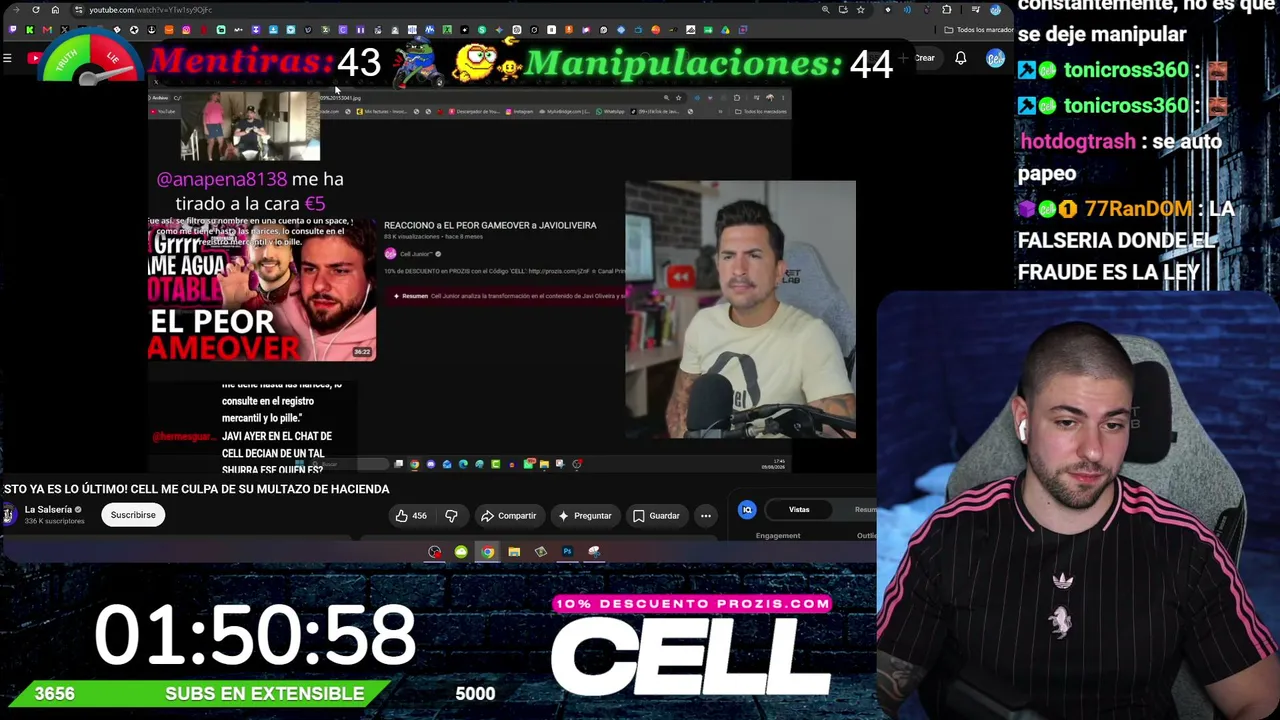This screenshot has width=1280, height=720.
Task: Open Chrome zoom magnifier icon
Action: click(825, 10)
